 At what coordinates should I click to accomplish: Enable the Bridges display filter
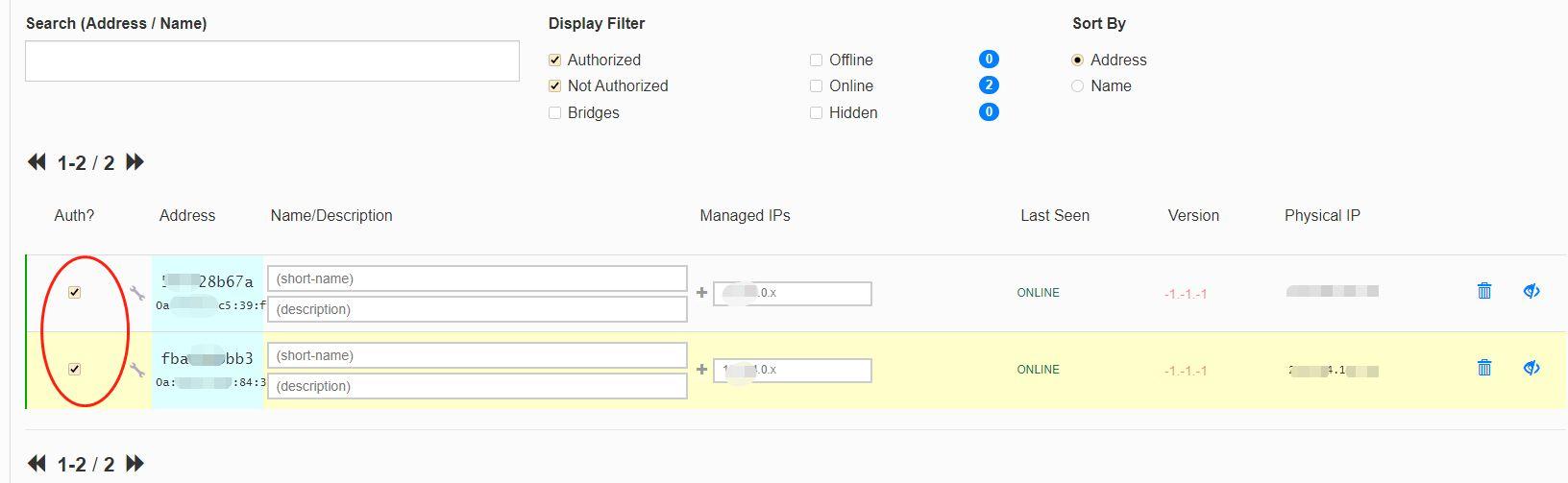pos(555,113)
